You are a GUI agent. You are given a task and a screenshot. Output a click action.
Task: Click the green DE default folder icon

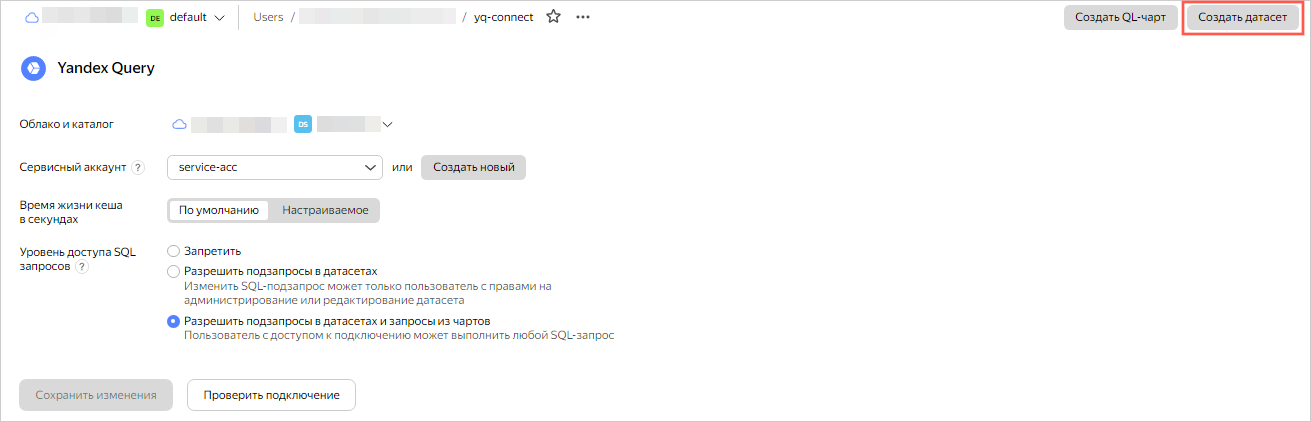point(155,17)
